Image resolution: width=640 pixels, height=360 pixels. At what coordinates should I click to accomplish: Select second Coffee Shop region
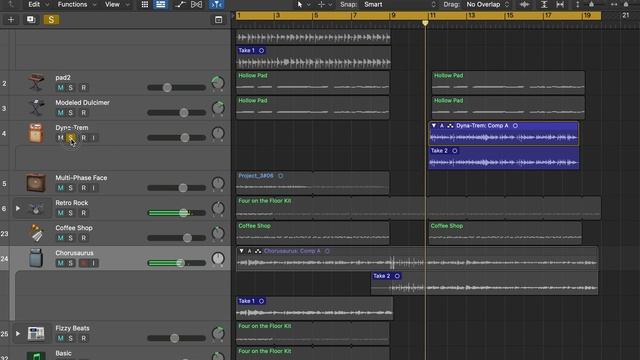(x=505, y=233)
